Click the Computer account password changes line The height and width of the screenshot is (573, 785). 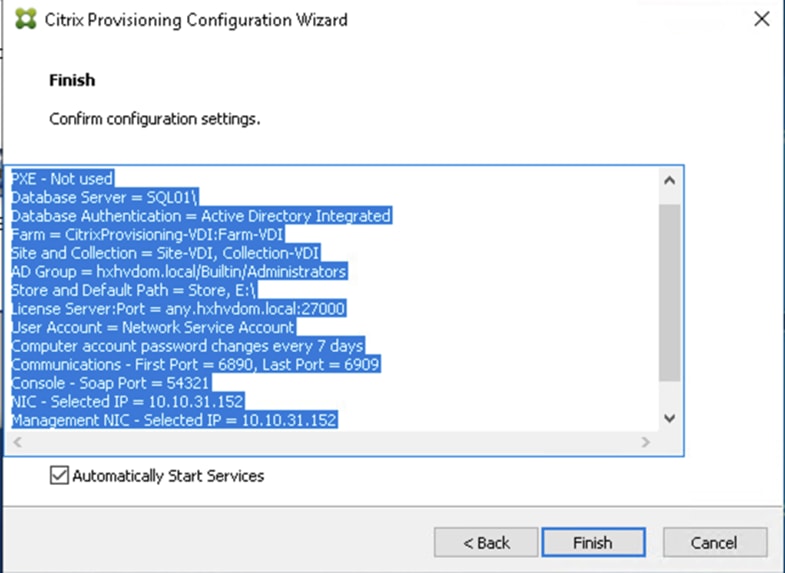[x=188, y=345]
